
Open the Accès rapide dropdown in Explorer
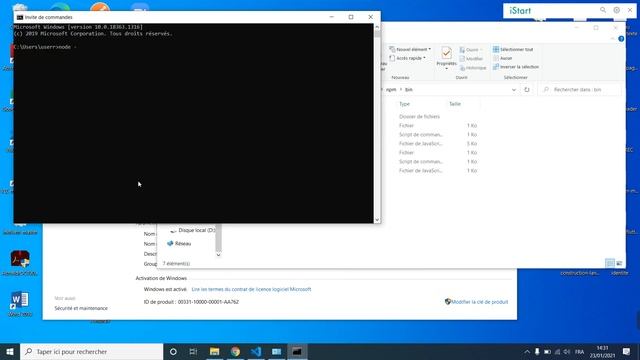coord(407,58)
